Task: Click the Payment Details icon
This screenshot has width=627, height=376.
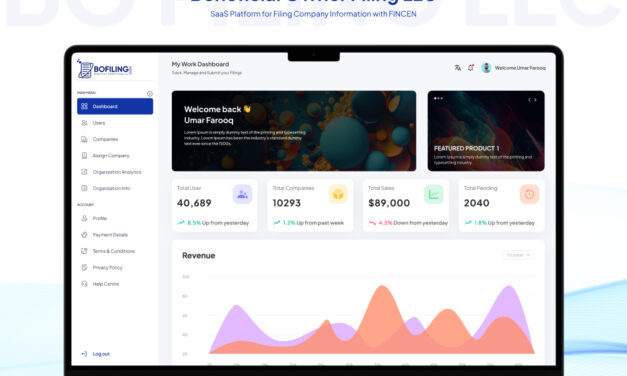Action: (x=84, y=235)
